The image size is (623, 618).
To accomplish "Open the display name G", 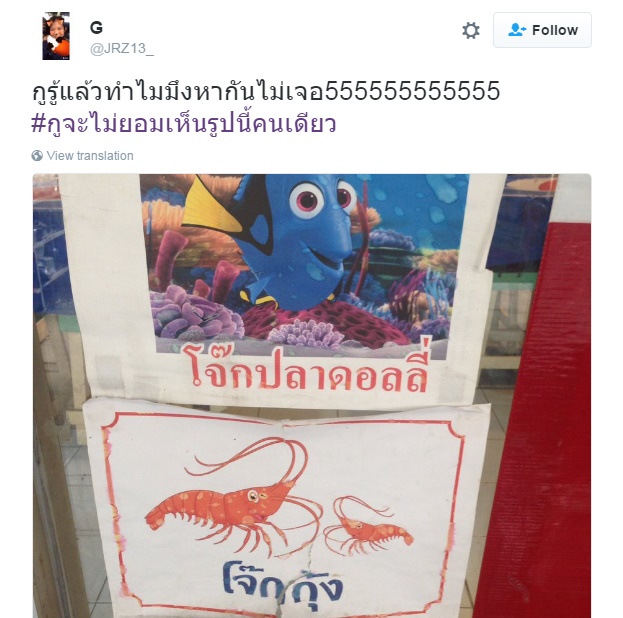I will [x=96, y=27].
